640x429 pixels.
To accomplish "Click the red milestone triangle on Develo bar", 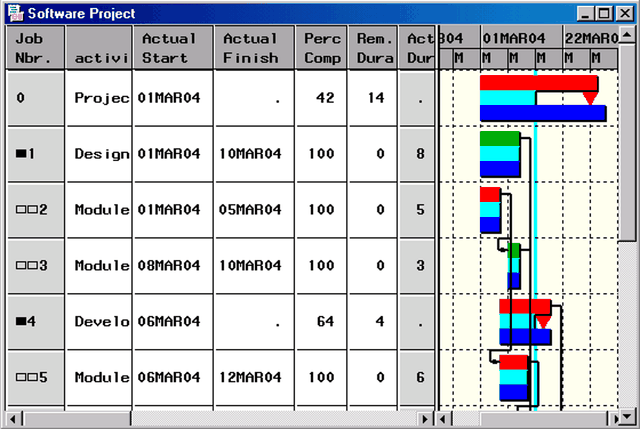I will pos(542,321).
